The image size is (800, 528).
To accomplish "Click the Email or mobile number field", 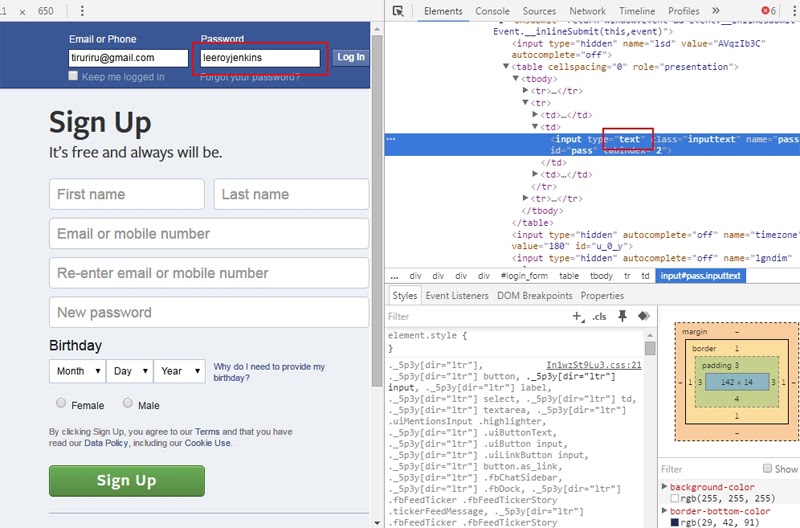I will click(x=209, y=234).
